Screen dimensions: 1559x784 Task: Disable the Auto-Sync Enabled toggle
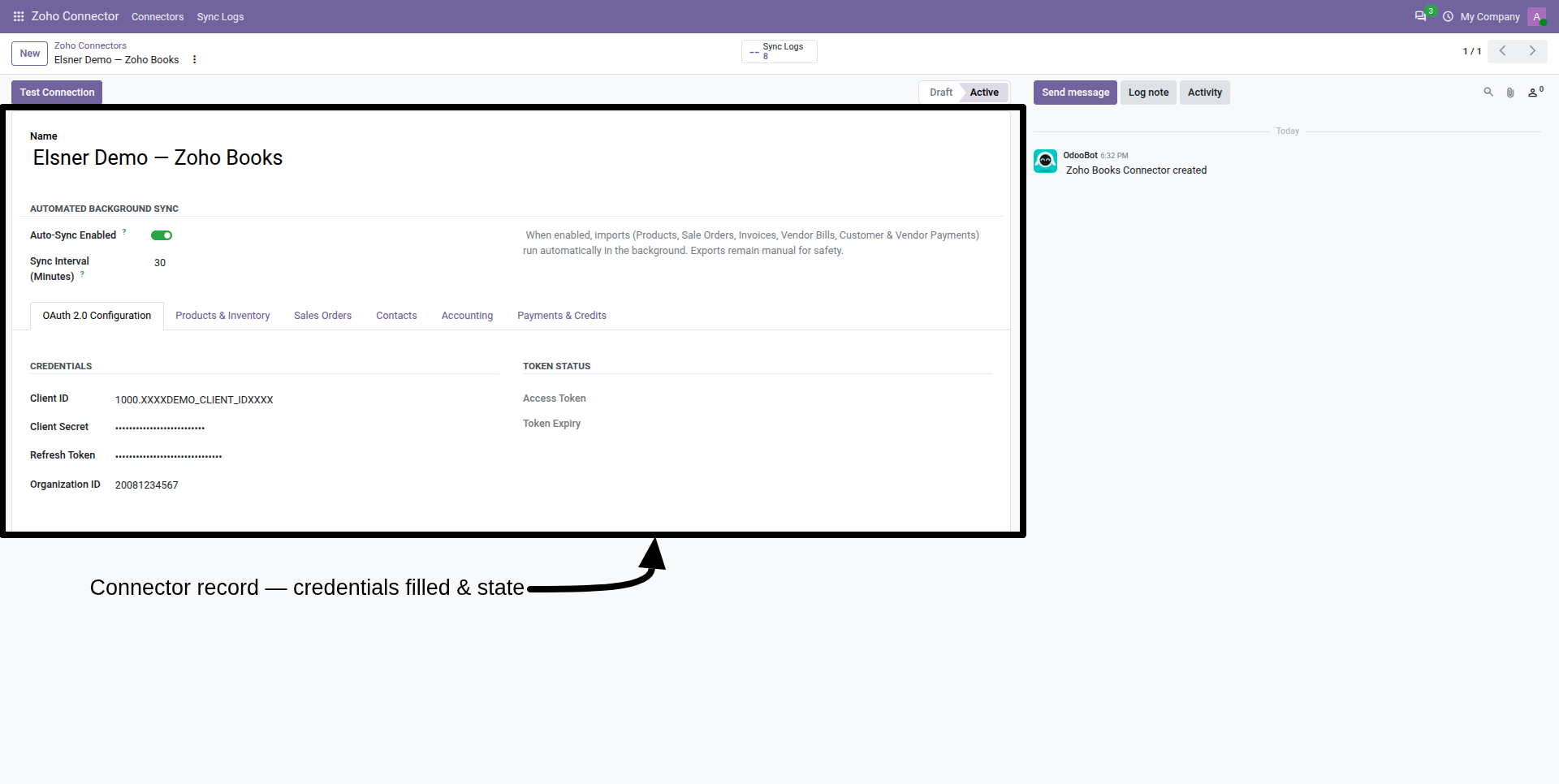point(162,235)
